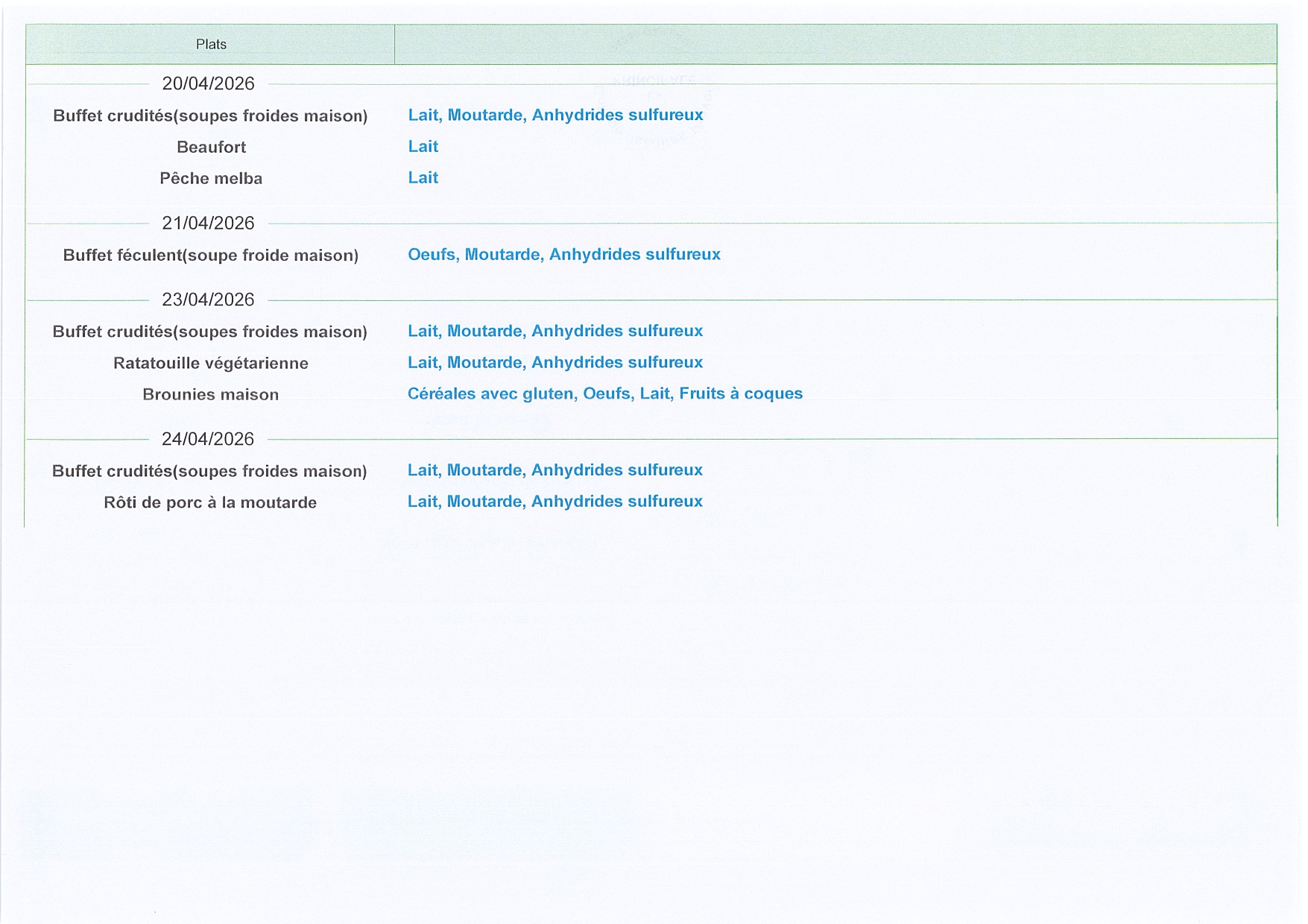Open the Oeufs, Moutarde, Anhydrides sulfureux allergens
The height and width of the screenshot is (924, 1308).
[x=564, y=255]
